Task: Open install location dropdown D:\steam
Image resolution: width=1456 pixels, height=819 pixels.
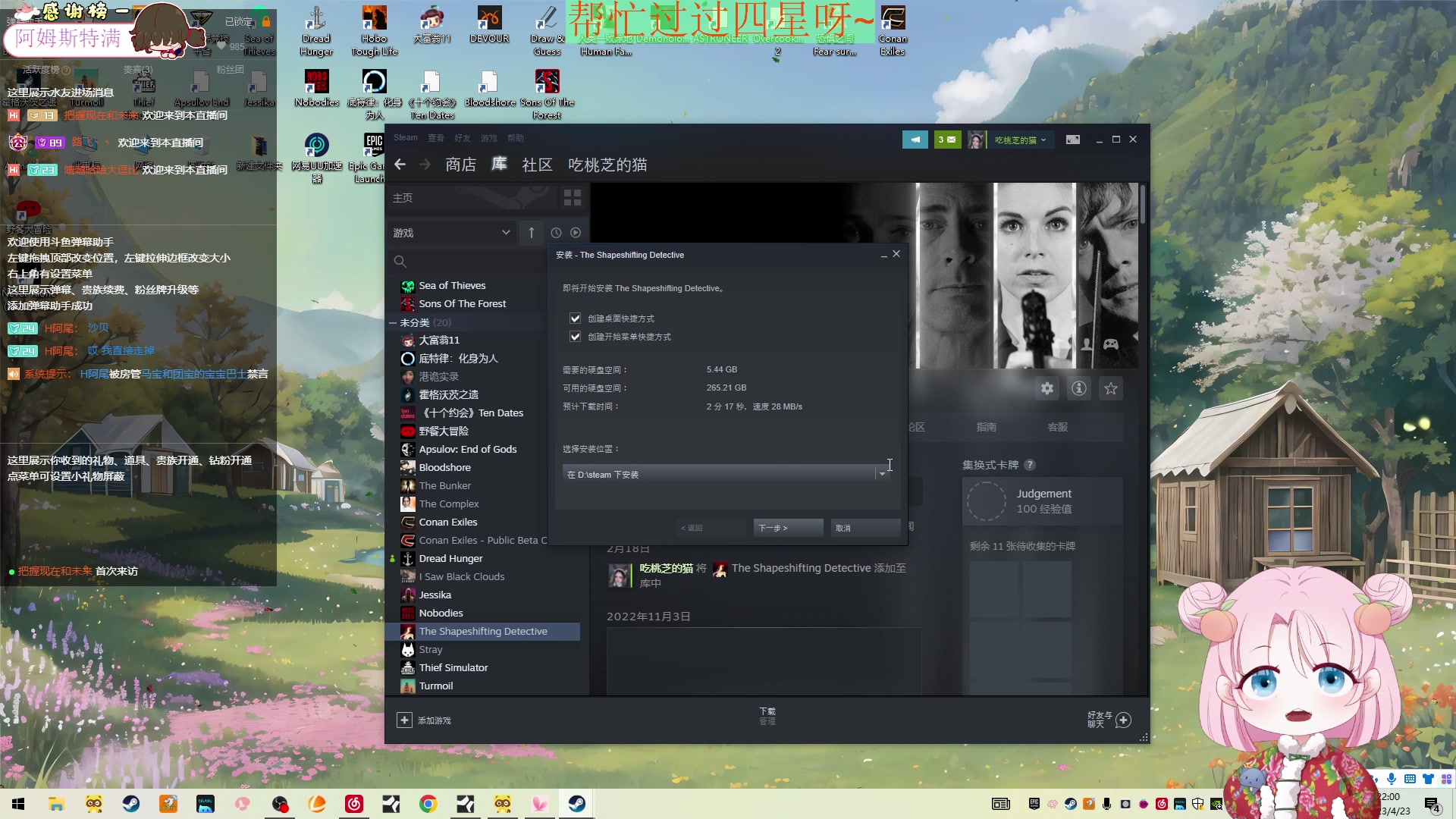Action: pos(726,474)
